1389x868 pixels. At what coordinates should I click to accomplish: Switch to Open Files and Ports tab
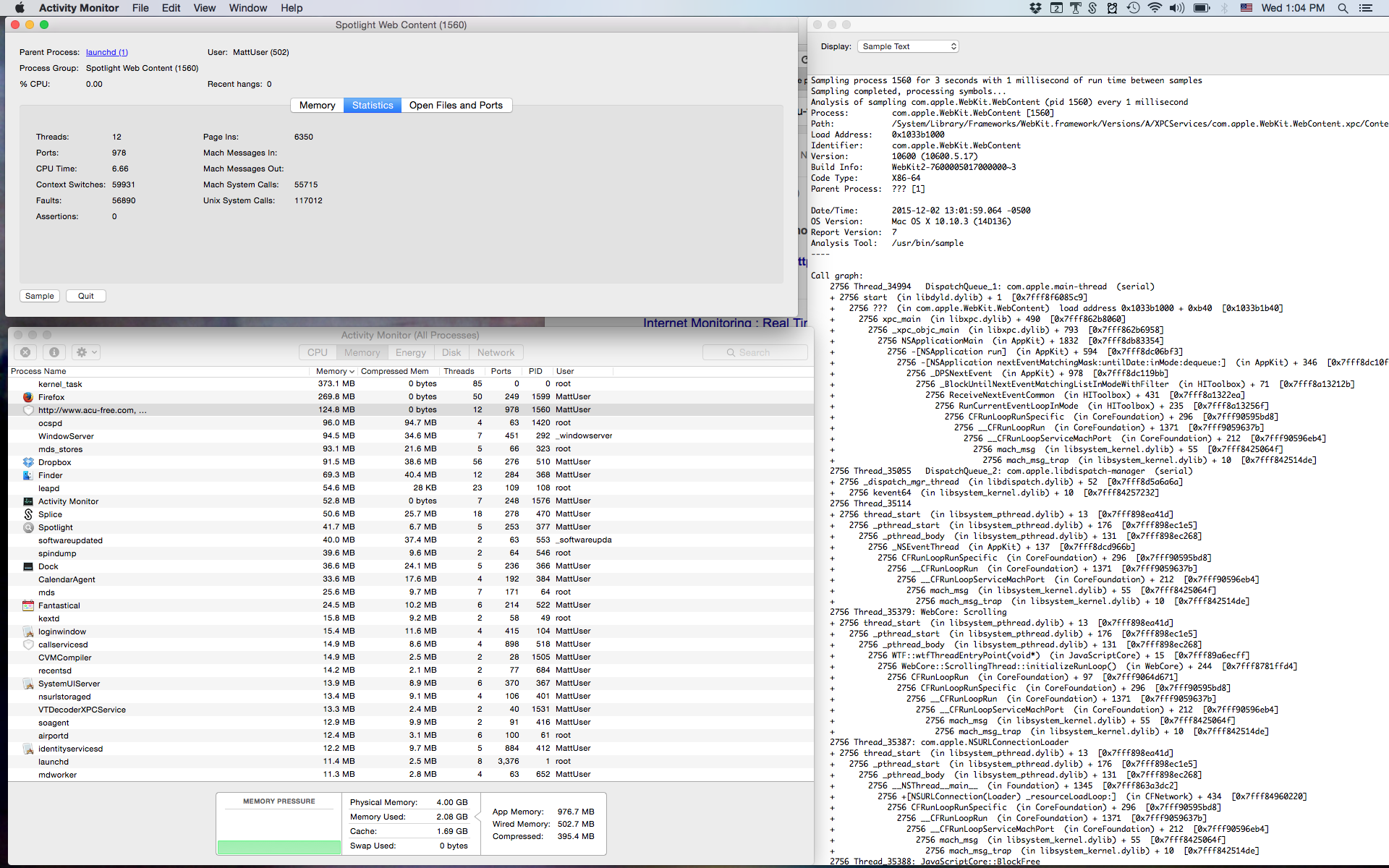[x=456, y=105]
